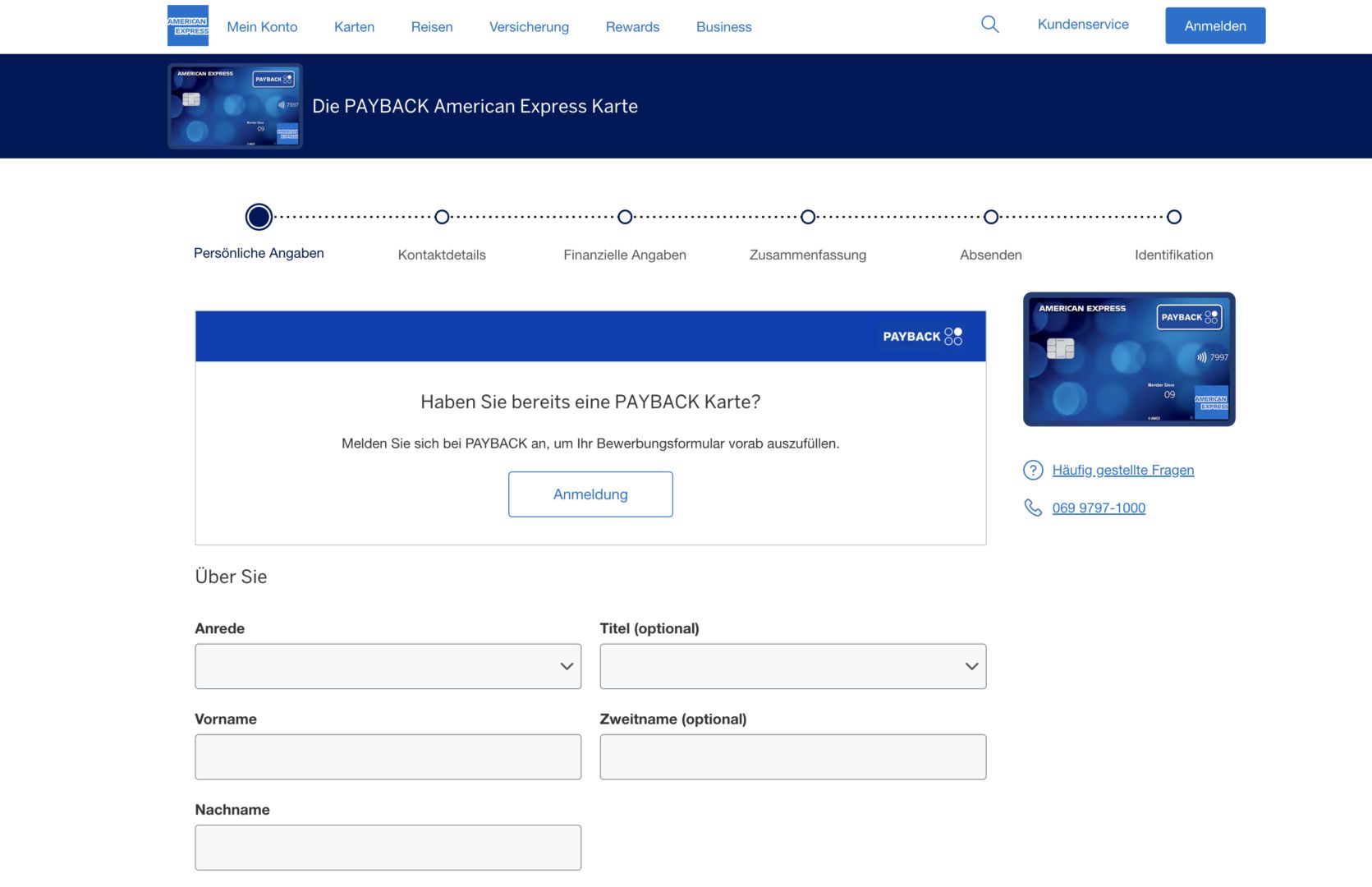1372x887 pixels.
Task: Click the card thumbnail in the header
Action: tap(235, 106)
